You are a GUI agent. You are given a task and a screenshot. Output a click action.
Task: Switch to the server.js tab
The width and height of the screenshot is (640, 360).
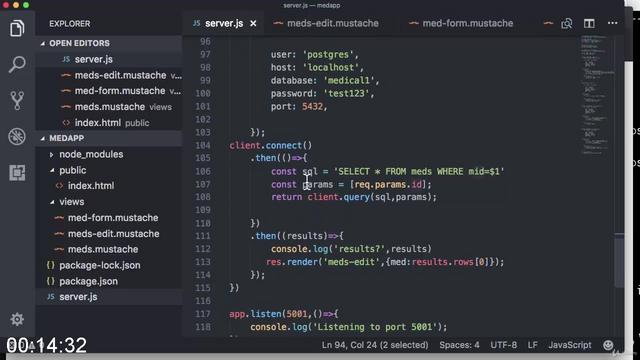click(224, 24)
